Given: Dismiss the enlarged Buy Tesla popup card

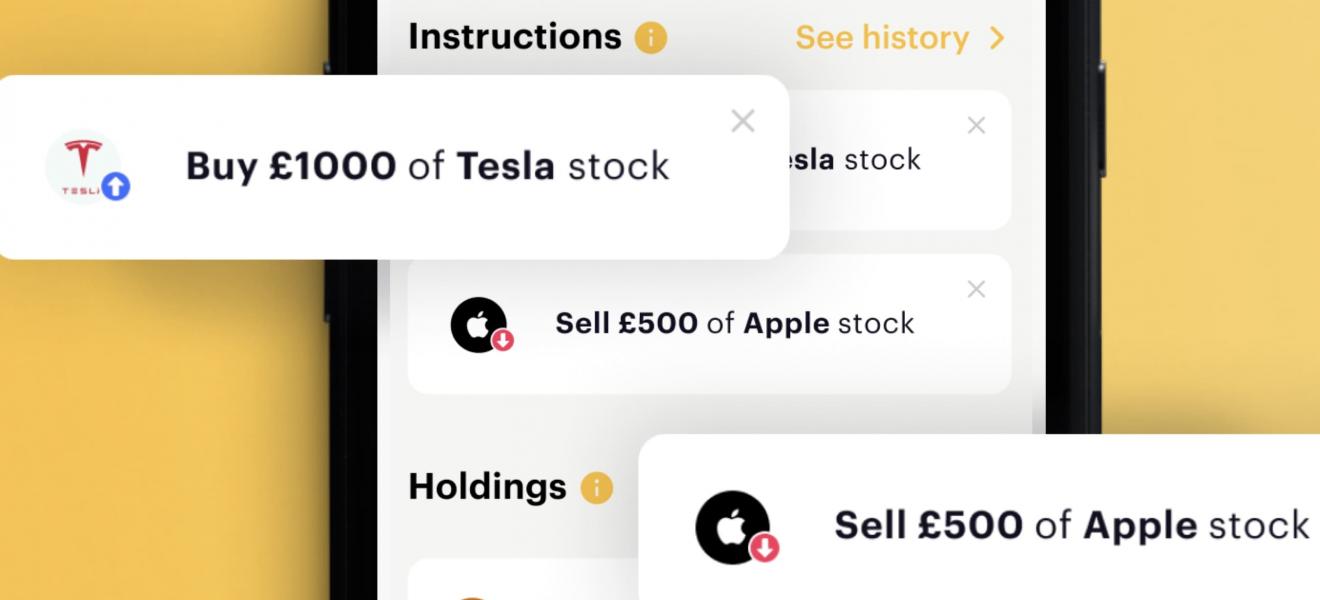Looking at the screenshot, I should click(743, 121).
